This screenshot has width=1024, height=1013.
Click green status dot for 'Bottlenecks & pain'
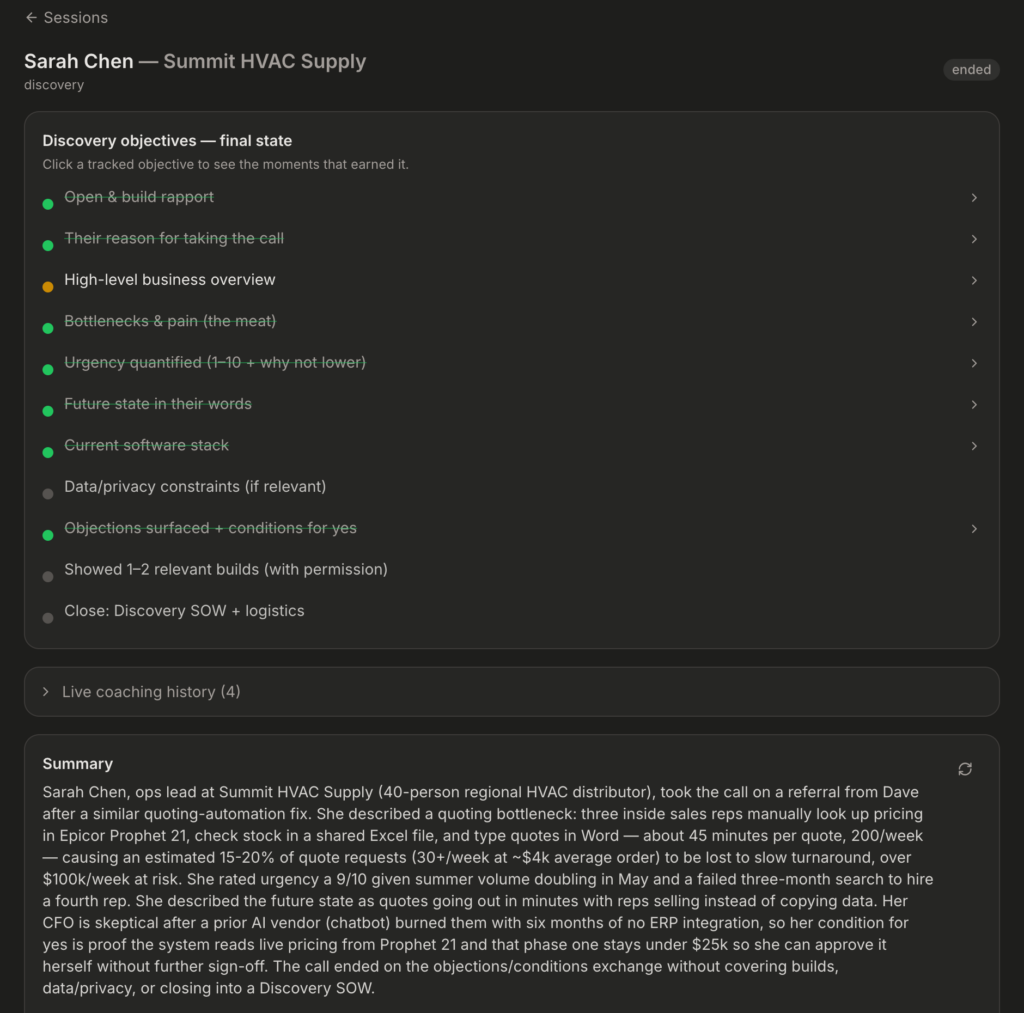pyautogui.click(x=48, y=329)
